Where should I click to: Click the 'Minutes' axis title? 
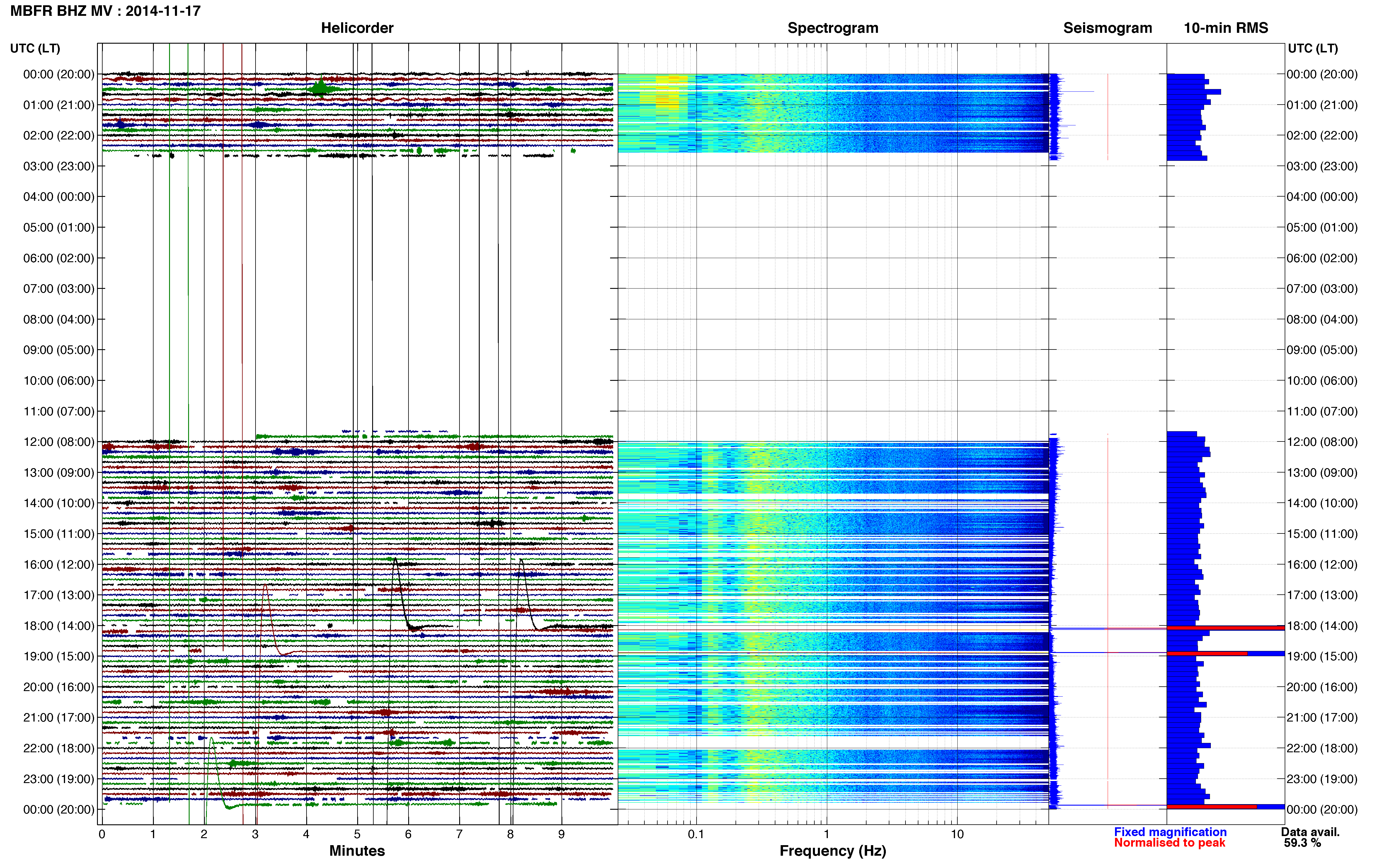(x=357, y=851)
